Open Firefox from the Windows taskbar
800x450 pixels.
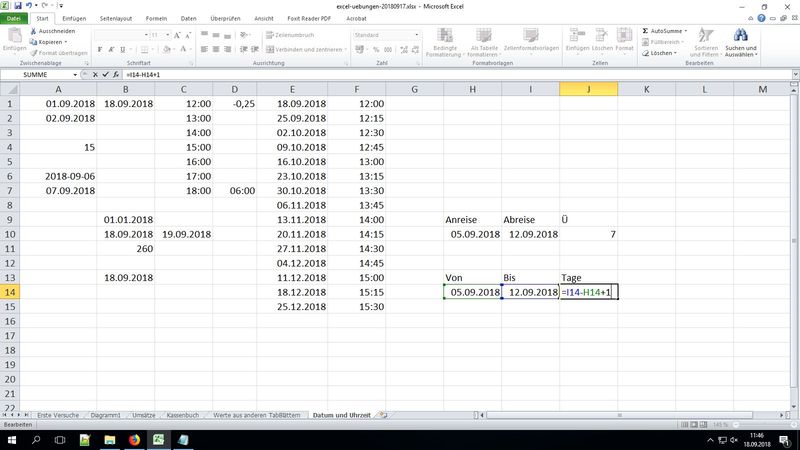pos(135,439)
